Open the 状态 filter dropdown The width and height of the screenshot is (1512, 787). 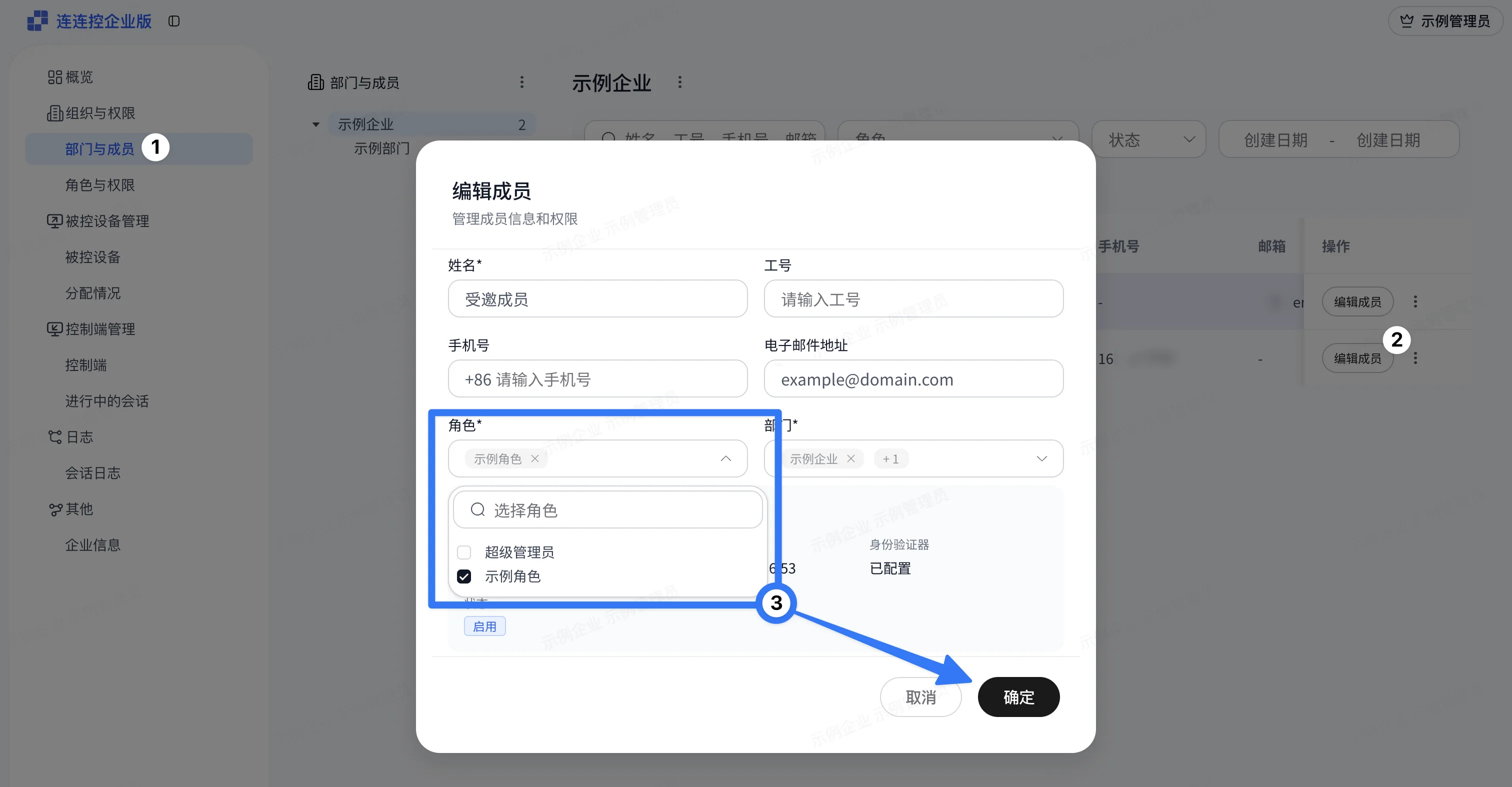[1148, 139]
